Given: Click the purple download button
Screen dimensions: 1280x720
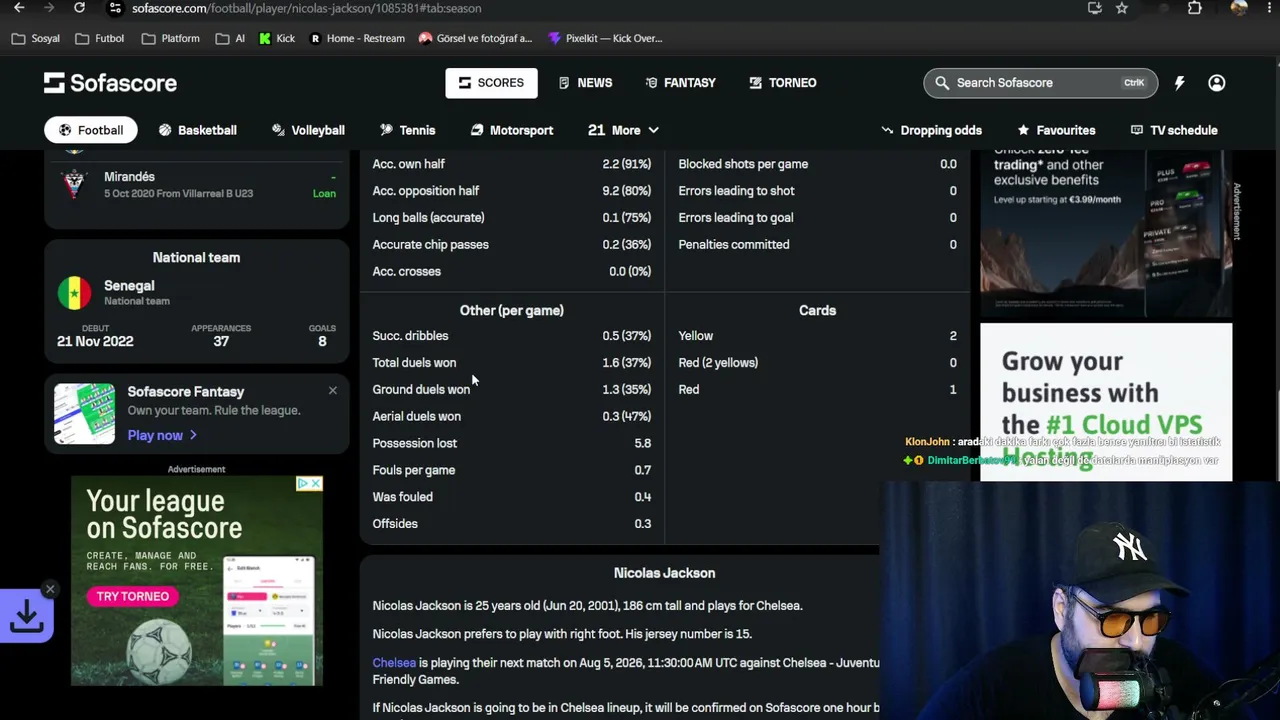Looking at the screenshot, I should (x=26, y=618).
